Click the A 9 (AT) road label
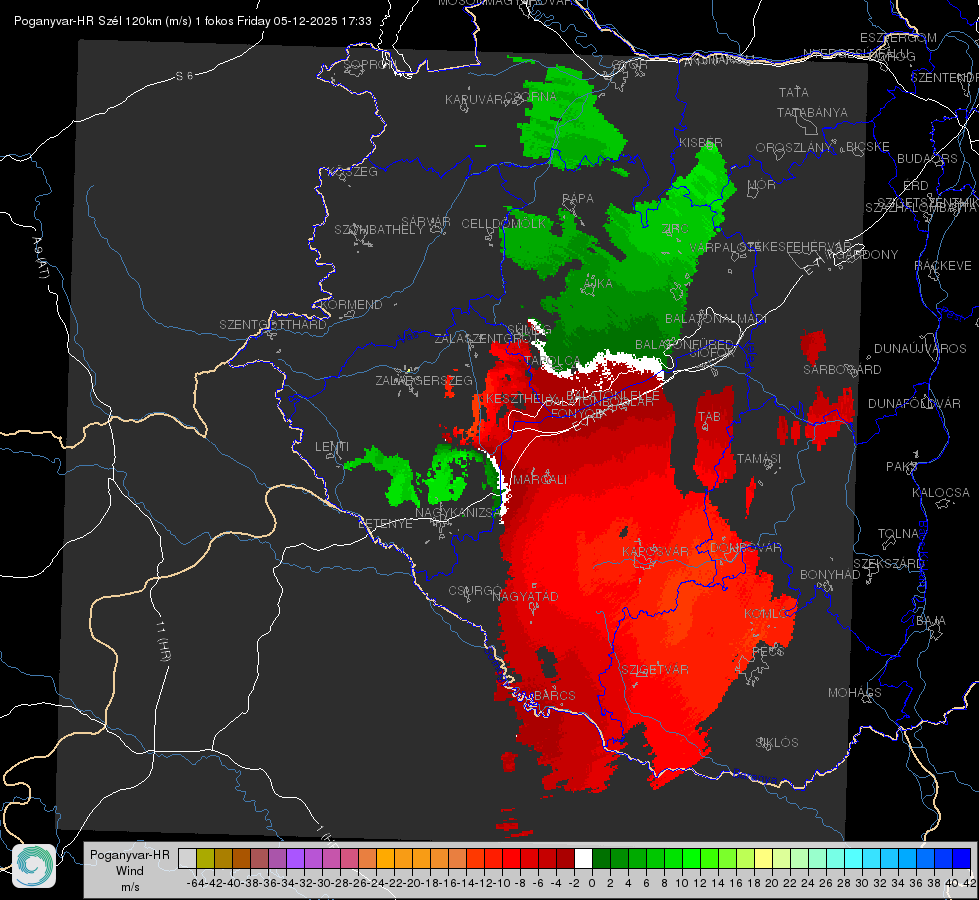Viewport: 979px width, 900px height. pos(40,258)
